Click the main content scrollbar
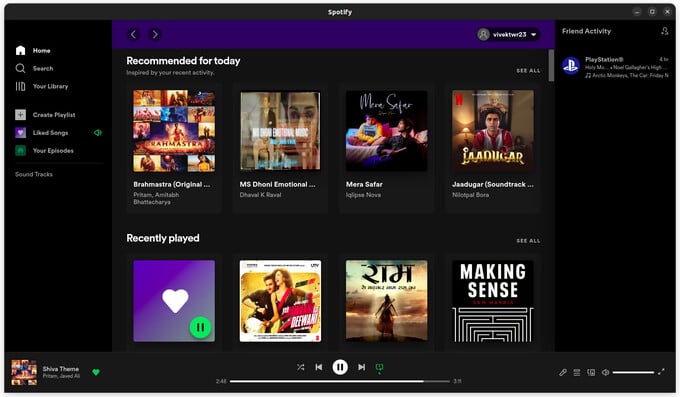Screen dimensions: 680x397 pos(551,66)
